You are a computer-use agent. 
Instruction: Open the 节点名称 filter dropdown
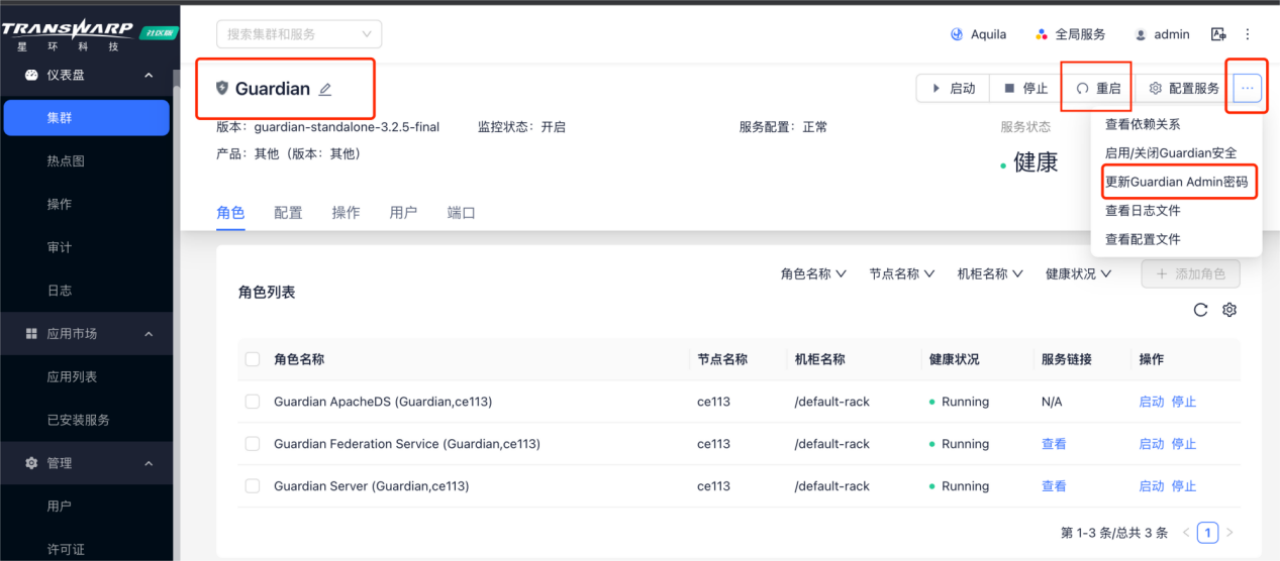pyautogui.click(x=902, y=274)
